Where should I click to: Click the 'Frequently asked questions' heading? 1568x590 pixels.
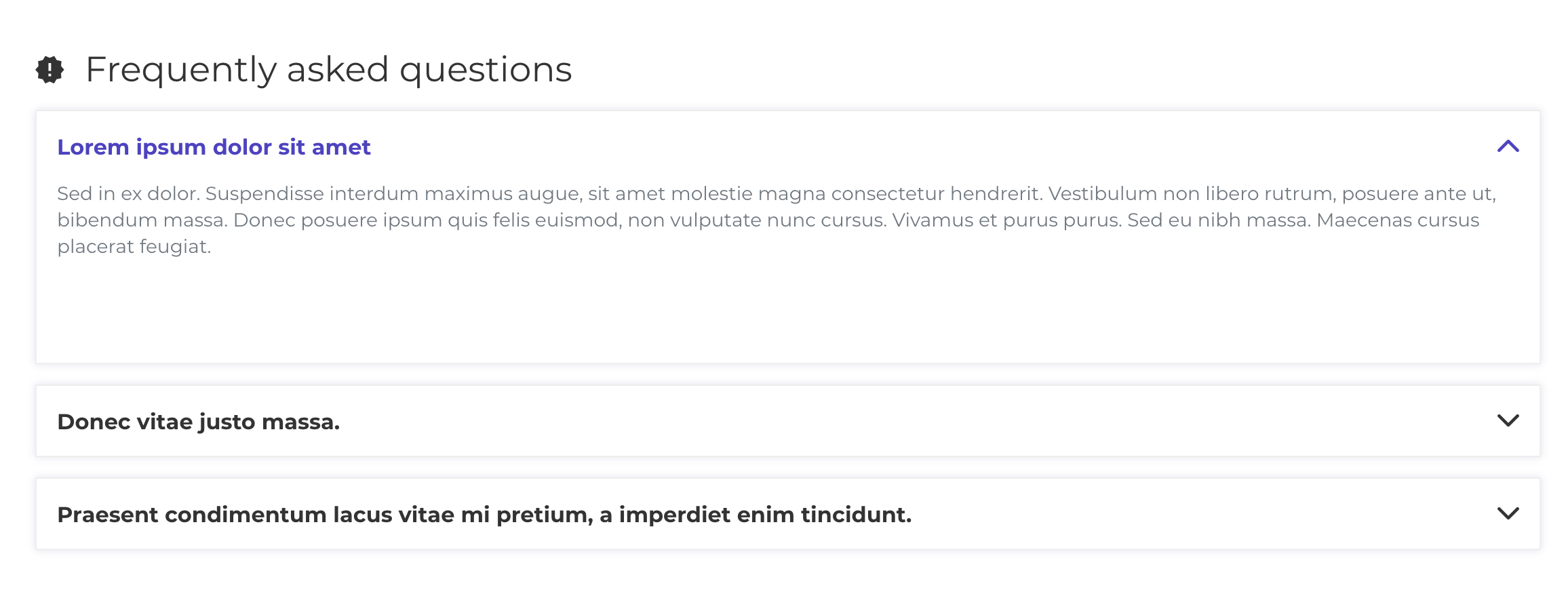pyautogui.click(x=329, y=70)
